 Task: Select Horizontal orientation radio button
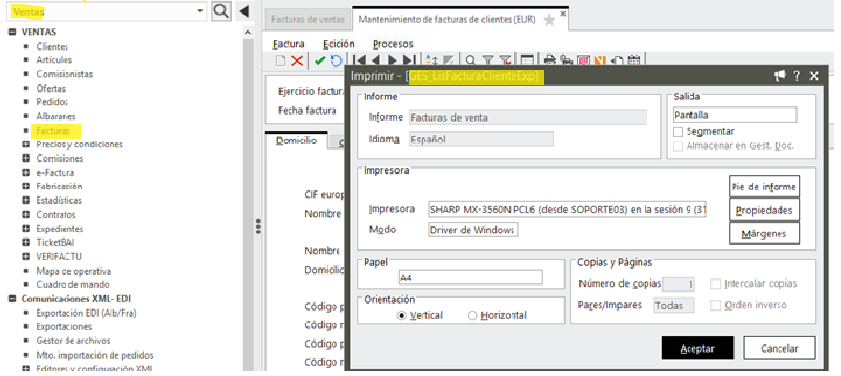(x=473, y=315)
